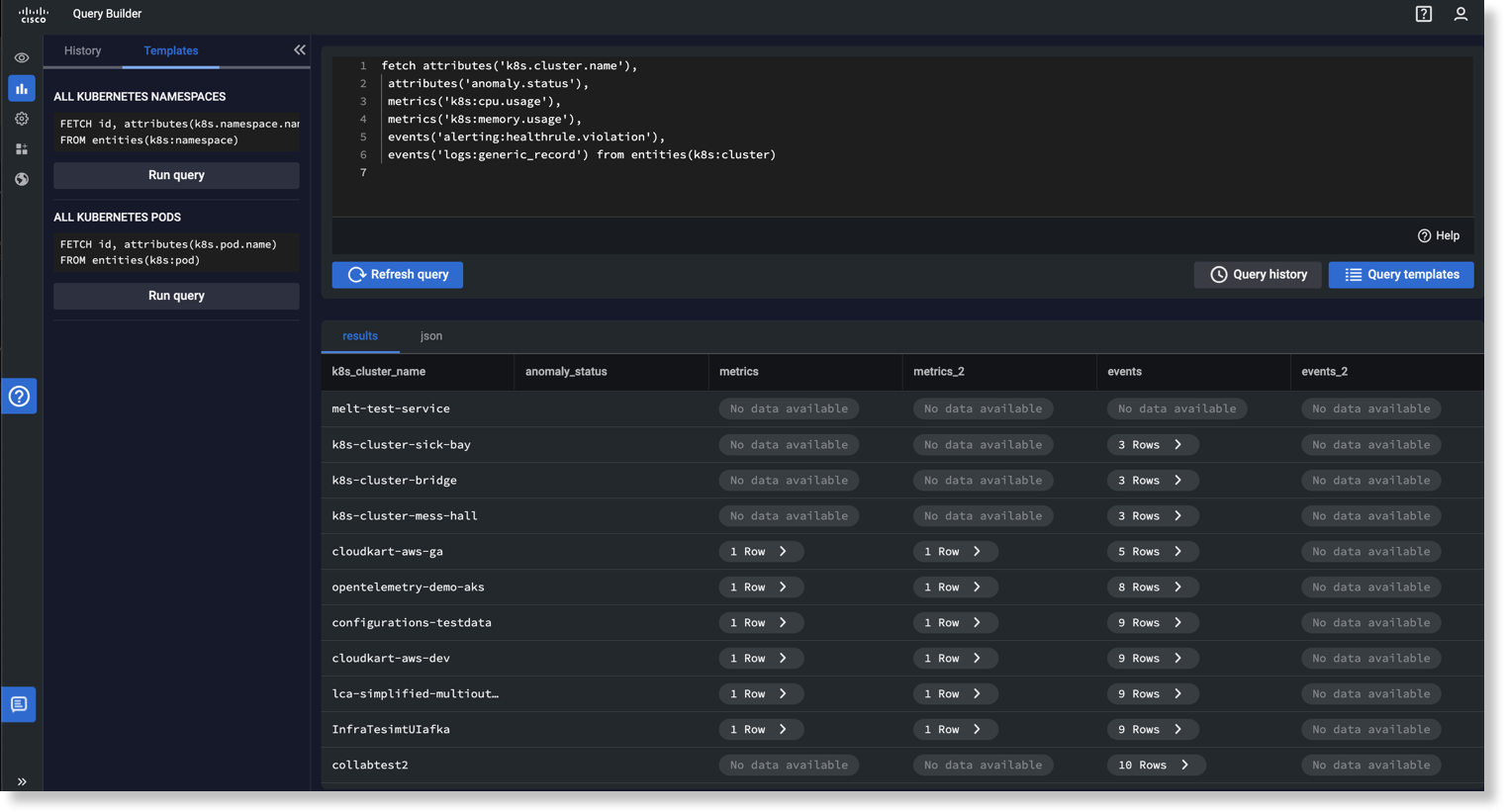Click the Refresh query button
The image size is (1505, 812).
click(x=397, y=275)
